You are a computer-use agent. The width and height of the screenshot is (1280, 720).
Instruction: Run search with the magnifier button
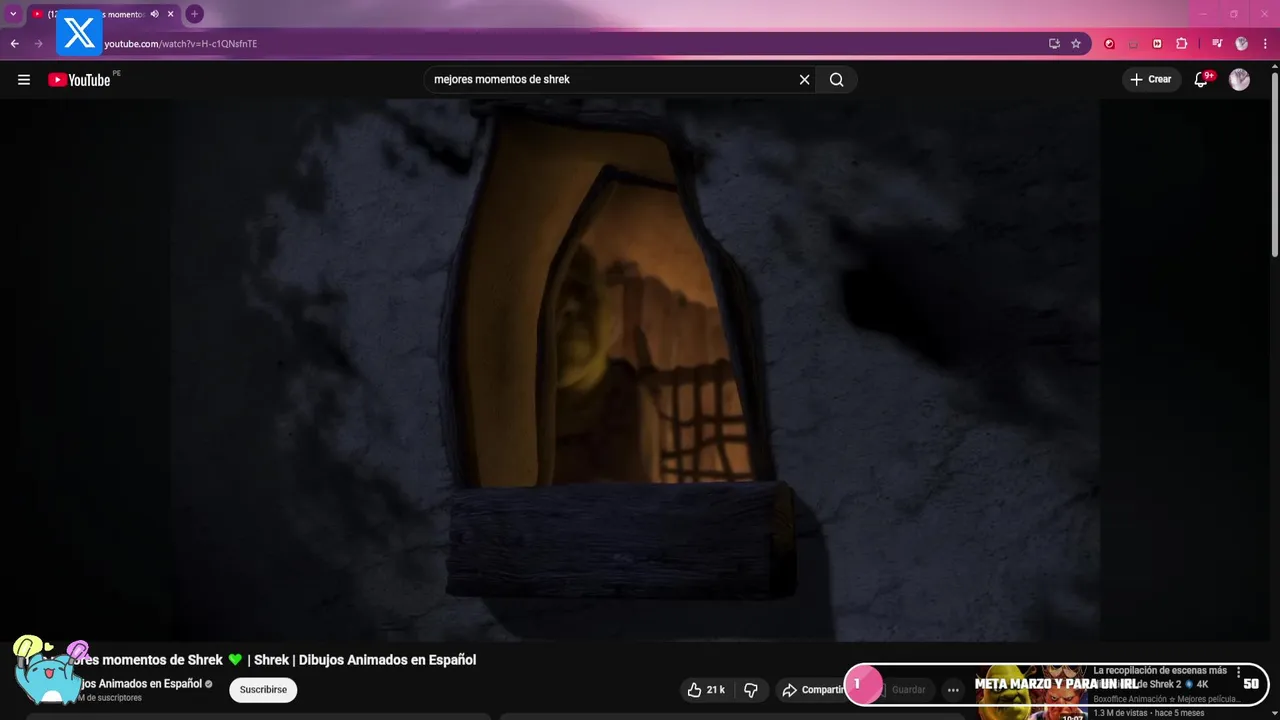click(837, 80)
